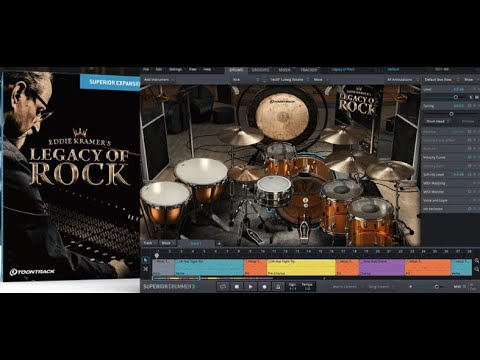Select the scissors cut tool in song track
Image resolution: width=480 pixels, height=360 pixels.
point(146,269)
